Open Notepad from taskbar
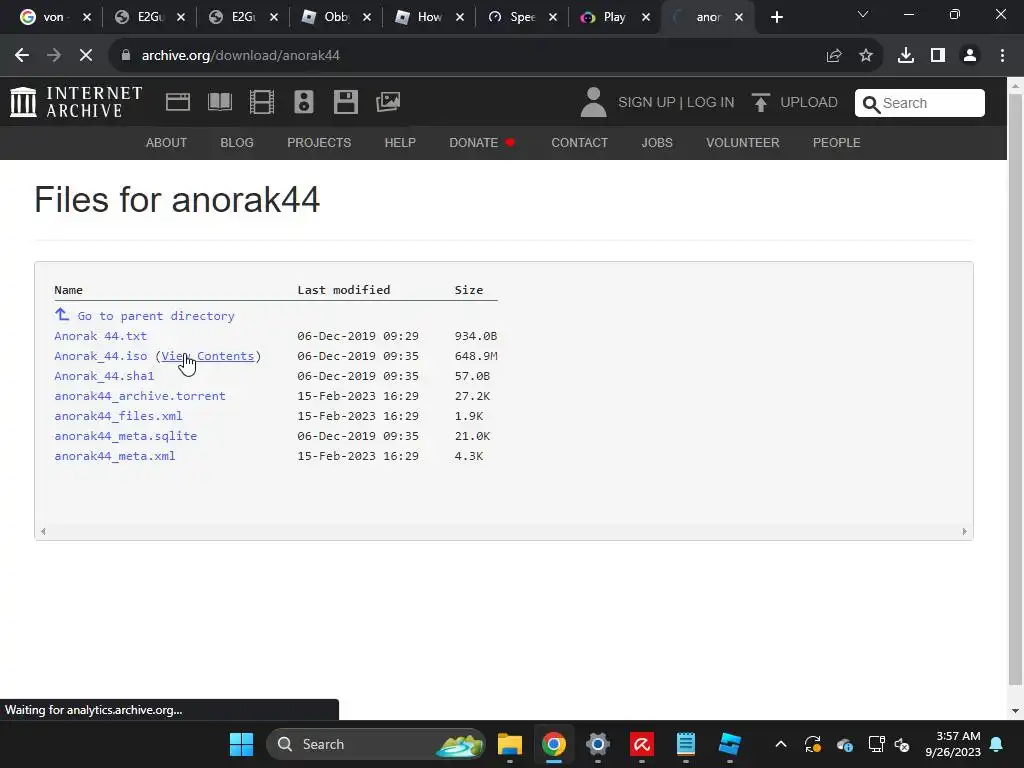Screen dimensions: 1024x768 click(x=686, y=744)
